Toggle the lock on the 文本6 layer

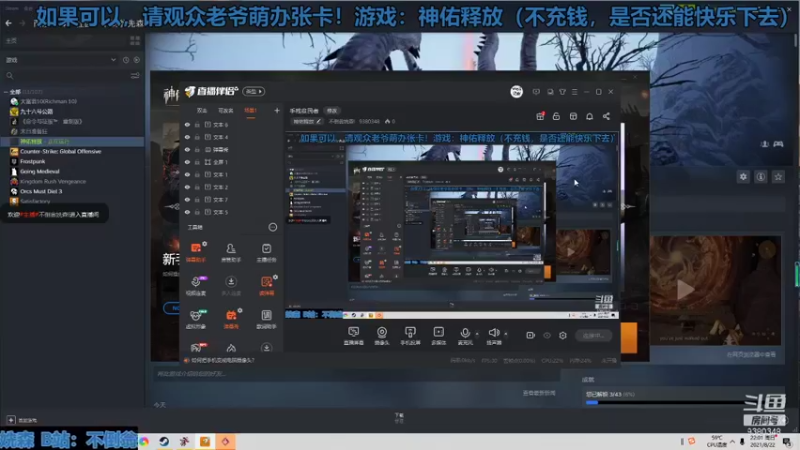tap(197, 124)
